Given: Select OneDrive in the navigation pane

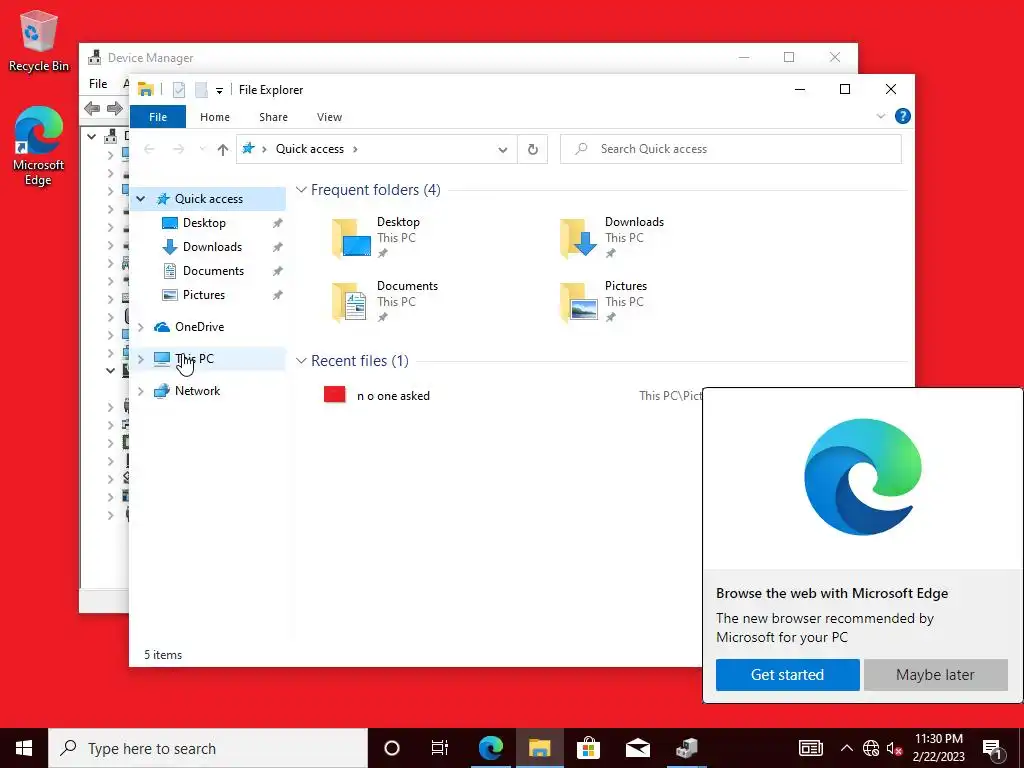Looking at the screenshot, I should pyautogui.click(x=199, y=327).
